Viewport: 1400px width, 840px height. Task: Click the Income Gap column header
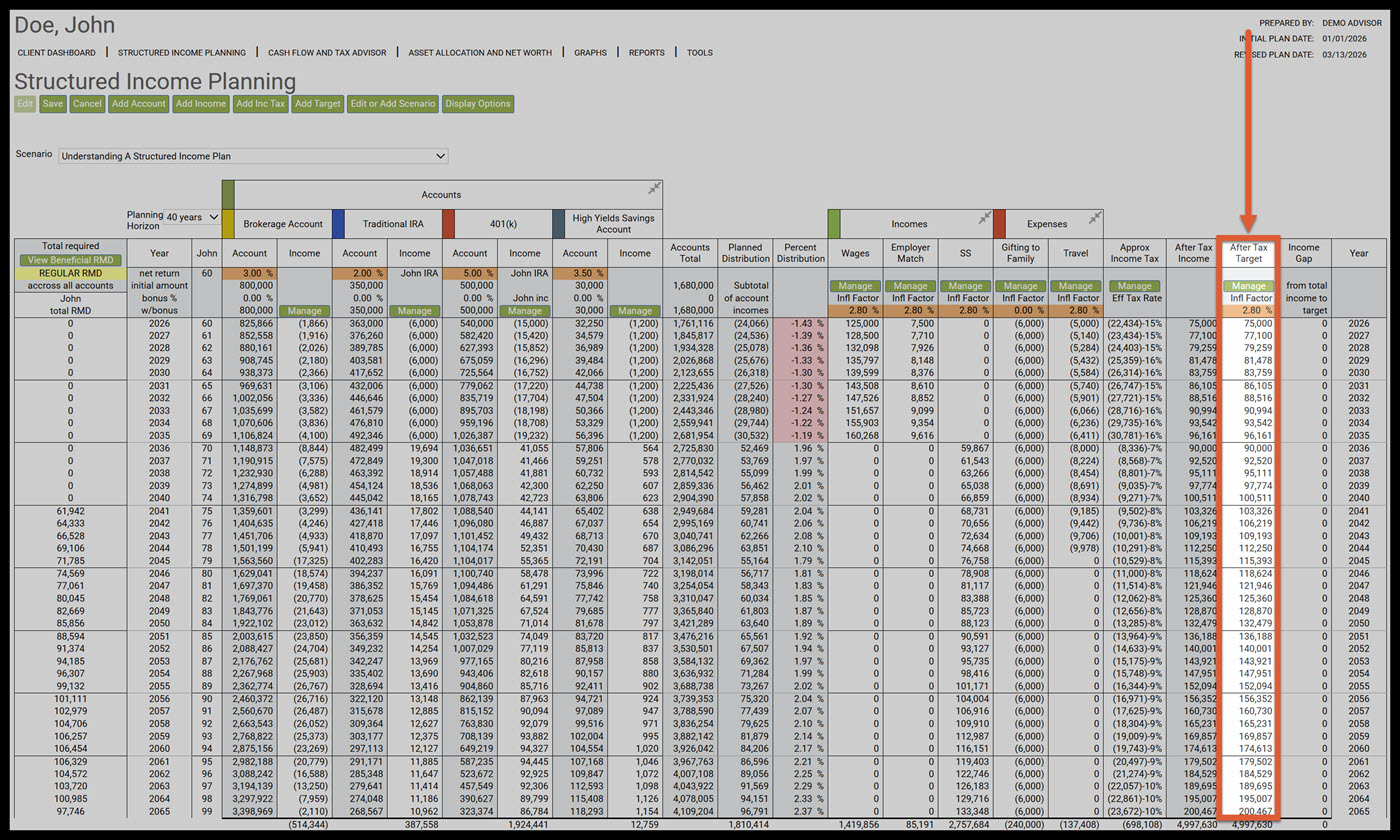[1304, 253]
